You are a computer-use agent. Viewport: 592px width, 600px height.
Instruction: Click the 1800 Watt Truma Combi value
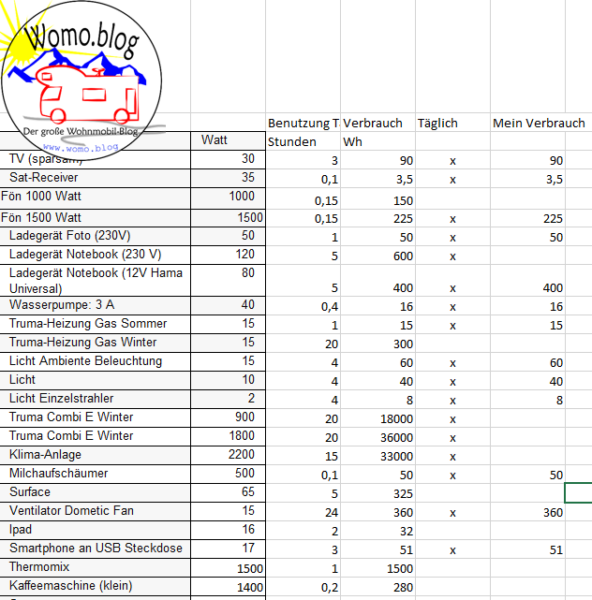[228, 437]
